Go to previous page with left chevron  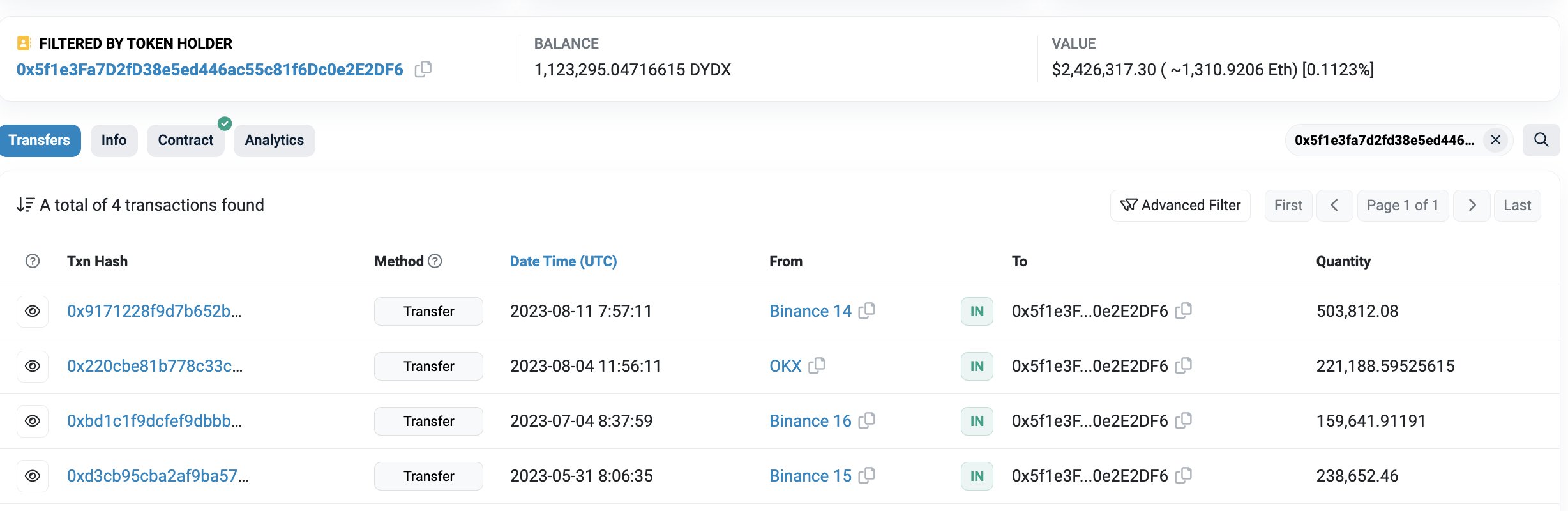[1334, 205]
